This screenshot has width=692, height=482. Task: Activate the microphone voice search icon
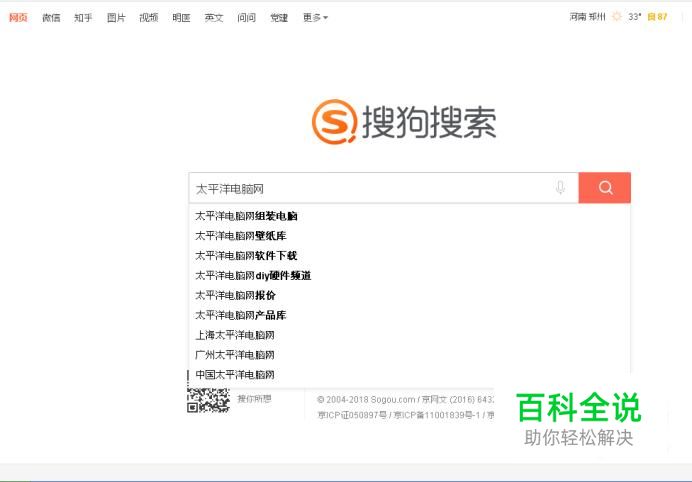[x=560, y=188]
